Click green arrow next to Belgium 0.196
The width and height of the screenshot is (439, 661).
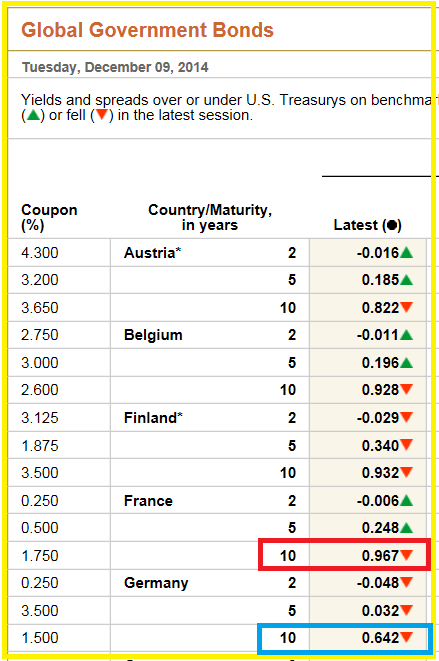[x=407, y=363]
